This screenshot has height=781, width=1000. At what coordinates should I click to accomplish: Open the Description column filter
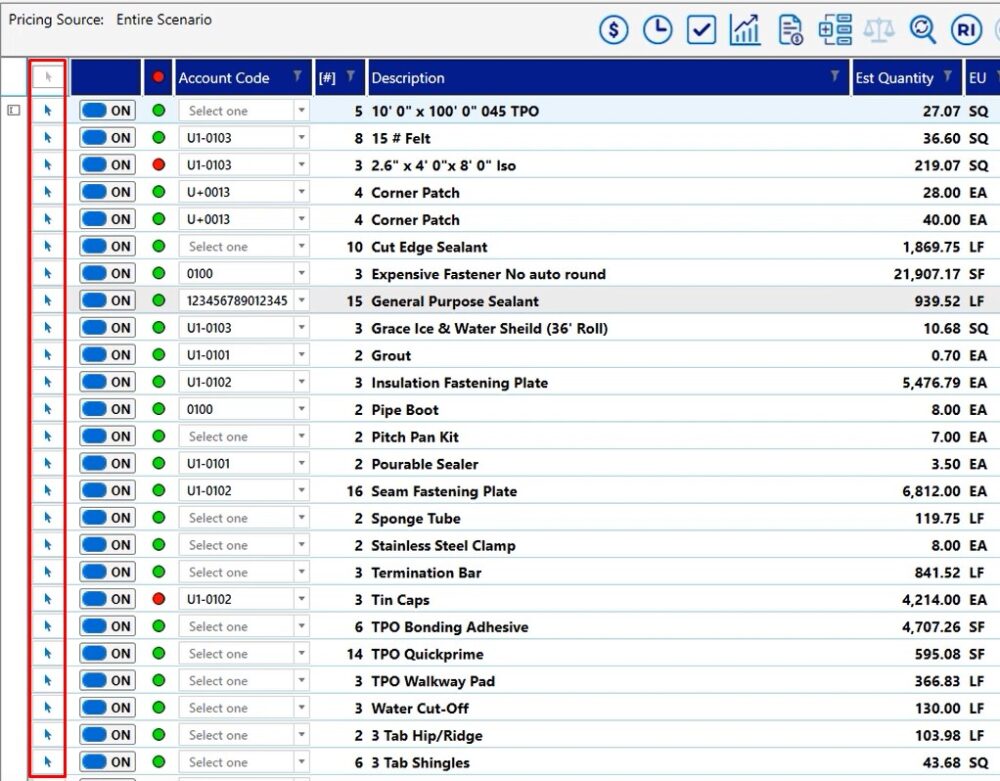pos(835,77)
